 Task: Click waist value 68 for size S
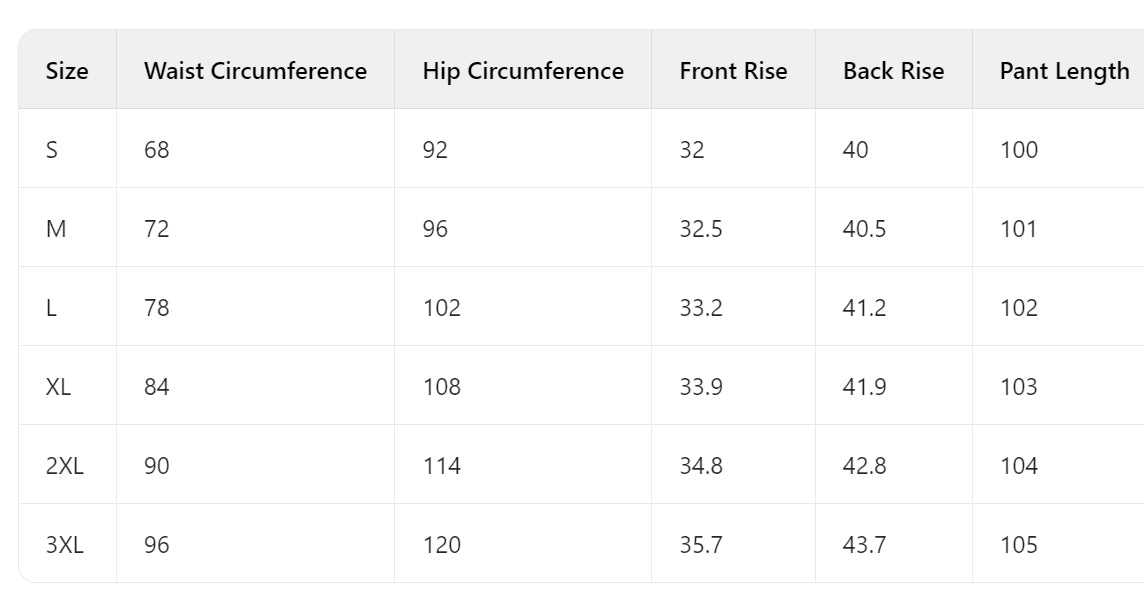[157, 150]
